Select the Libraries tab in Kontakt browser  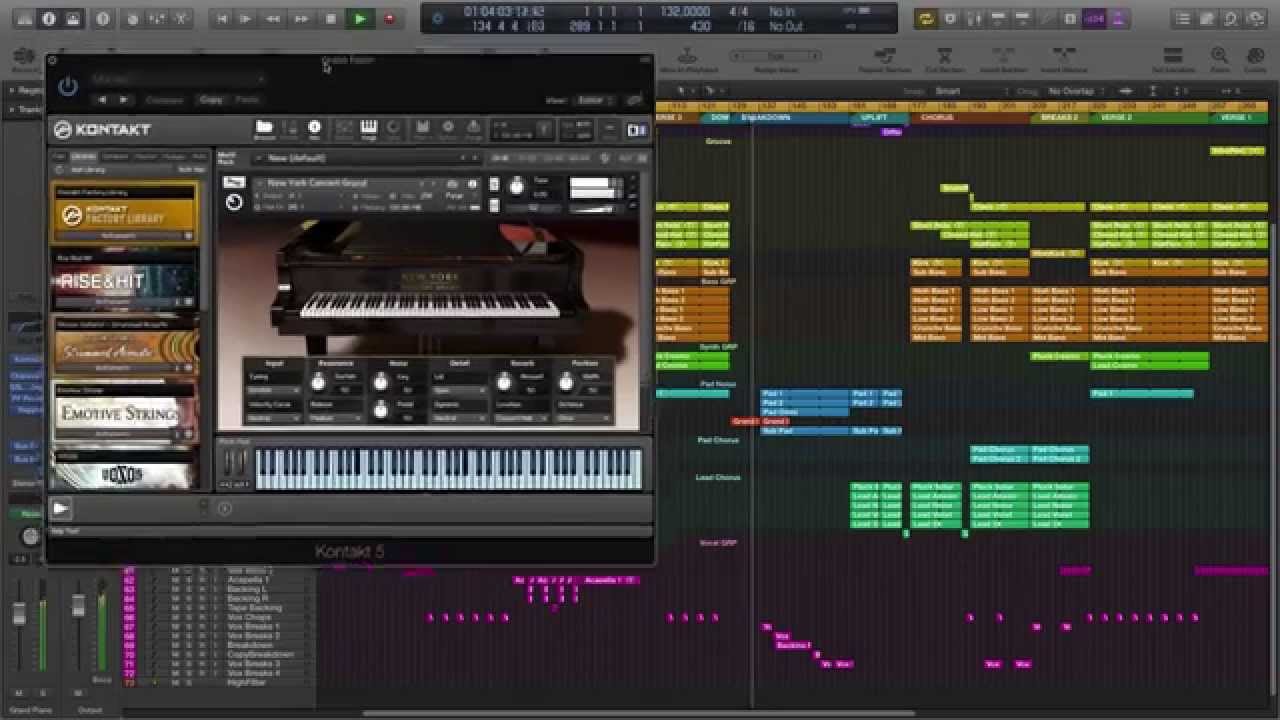(x=83, y=157)
